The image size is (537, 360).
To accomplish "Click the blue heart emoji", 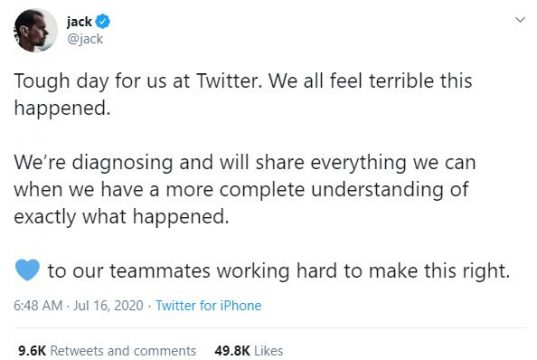I will 27,270.
